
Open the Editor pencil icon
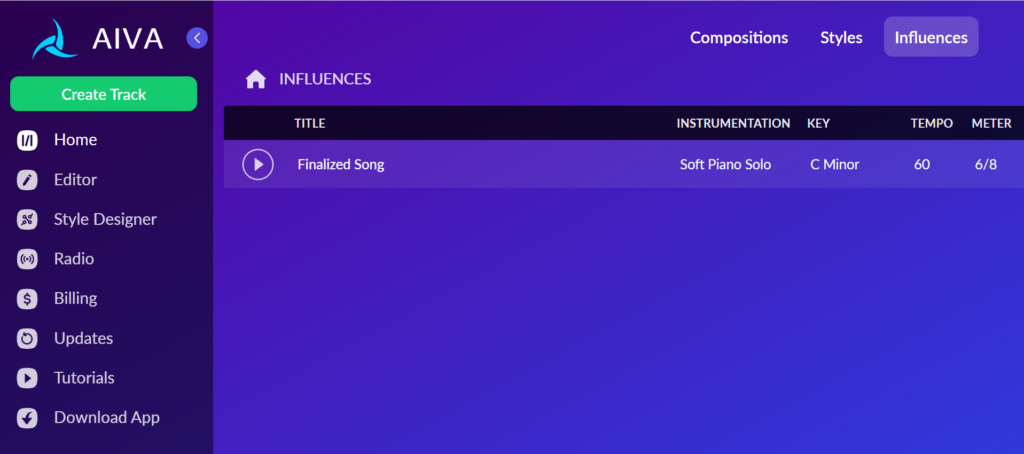(x=27, y=180)
